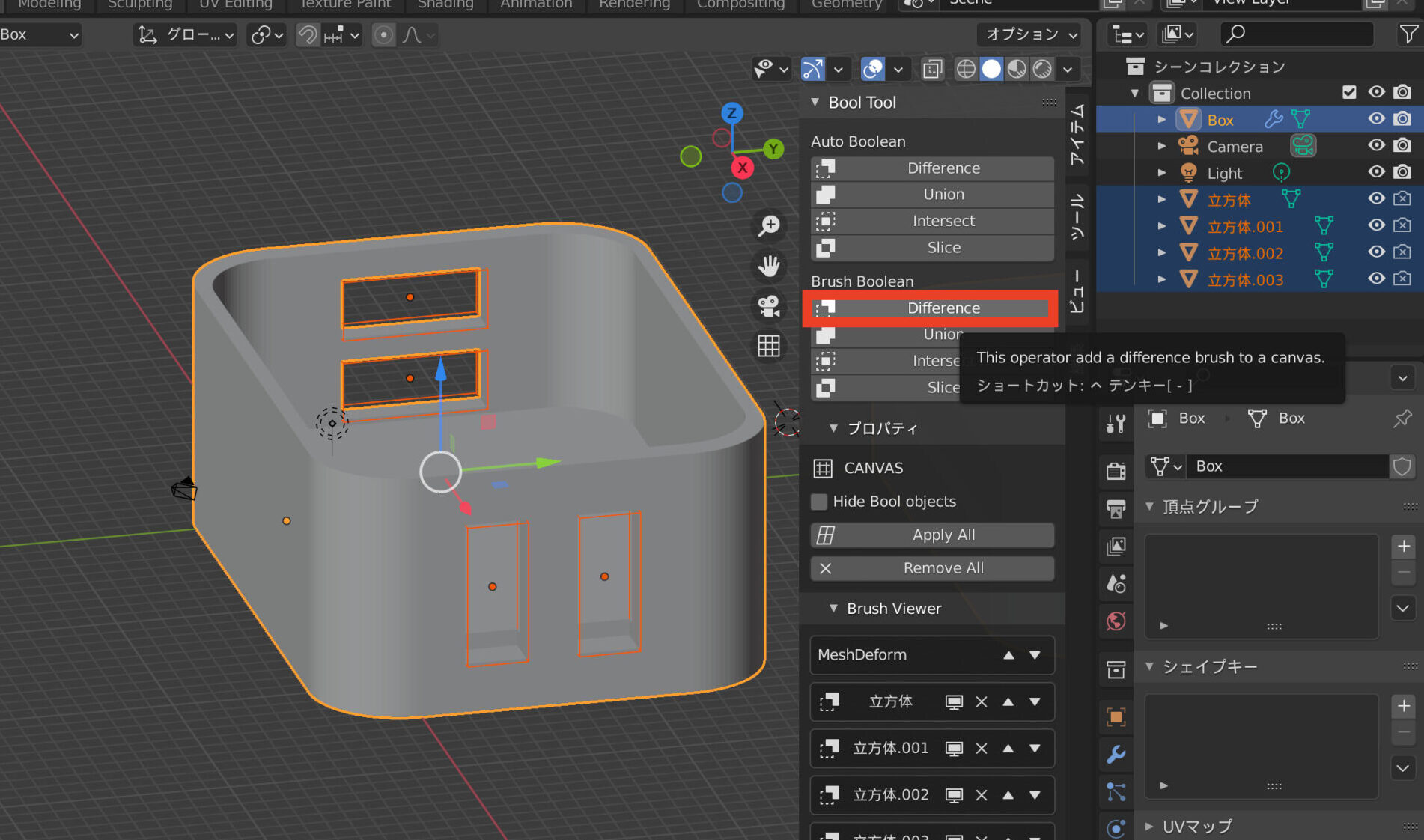Viewport: 1424px width, 840px height.
Task: Click the search field in the outliner
Action: (1297, 34)
